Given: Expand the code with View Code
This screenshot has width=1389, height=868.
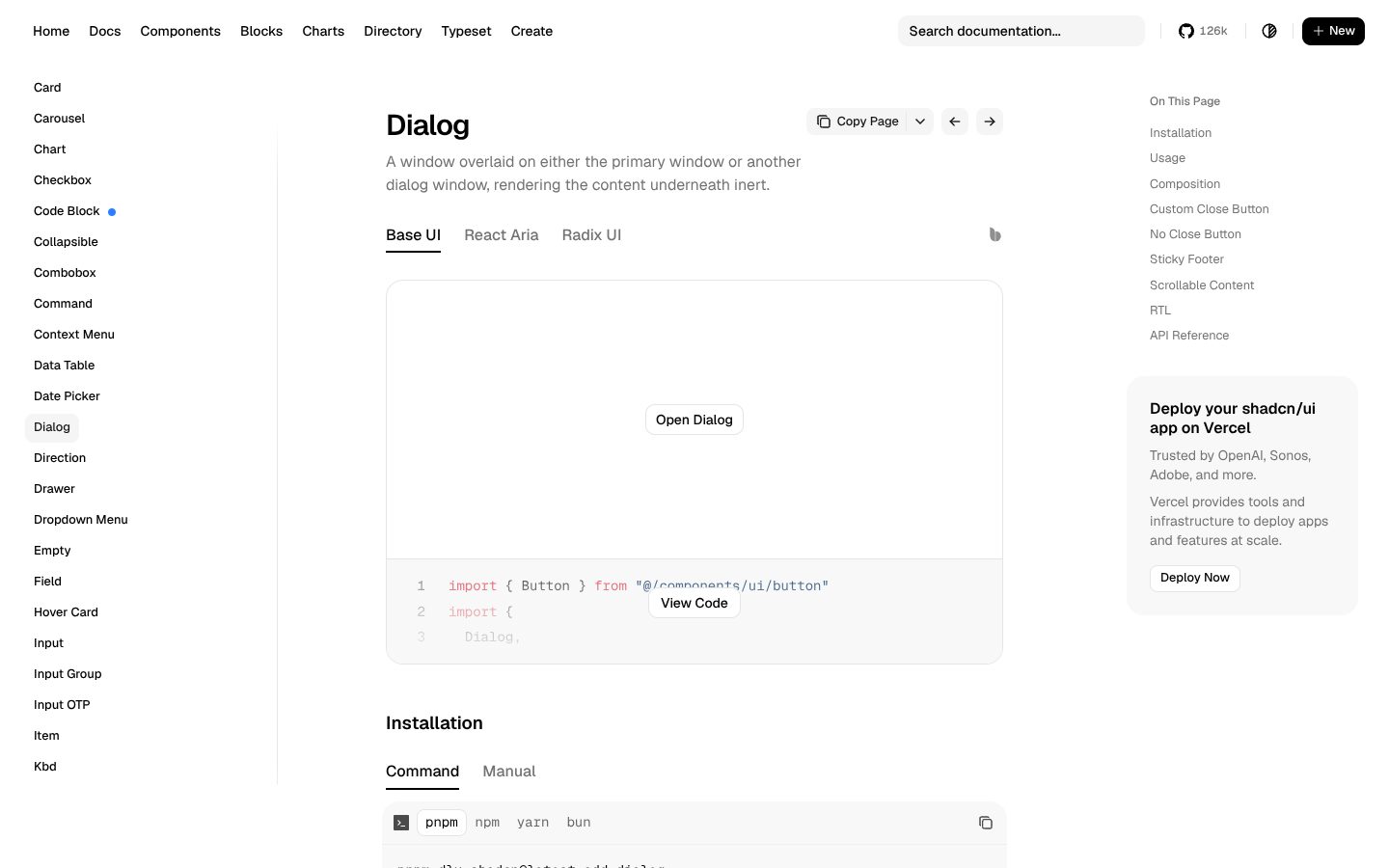Looking at the screenshot, I should pos(694,603).
